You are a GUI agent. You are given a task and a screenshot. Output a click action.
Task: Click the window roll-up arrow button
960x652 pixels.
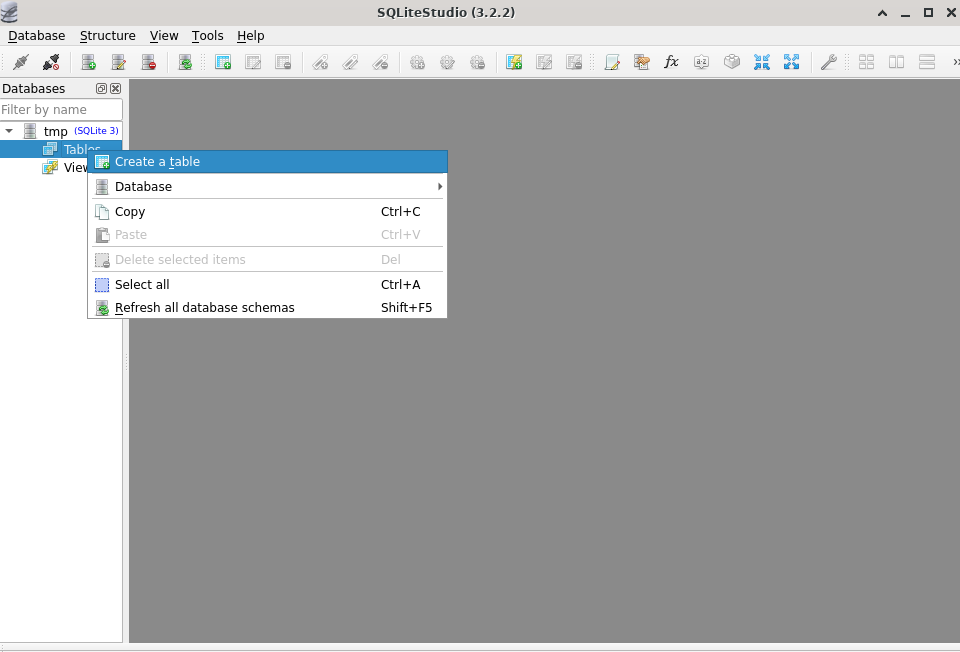pyautogui.click(x=882, y=13)
